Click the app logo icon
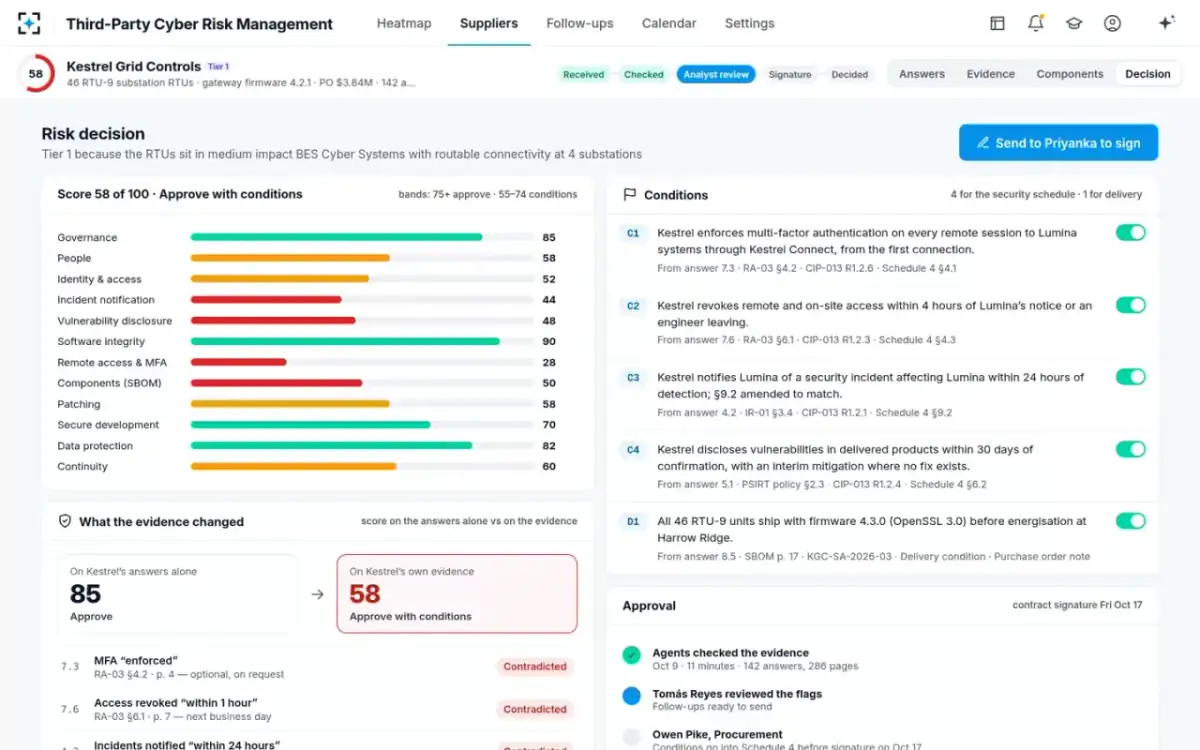 (x=30, y=23)
